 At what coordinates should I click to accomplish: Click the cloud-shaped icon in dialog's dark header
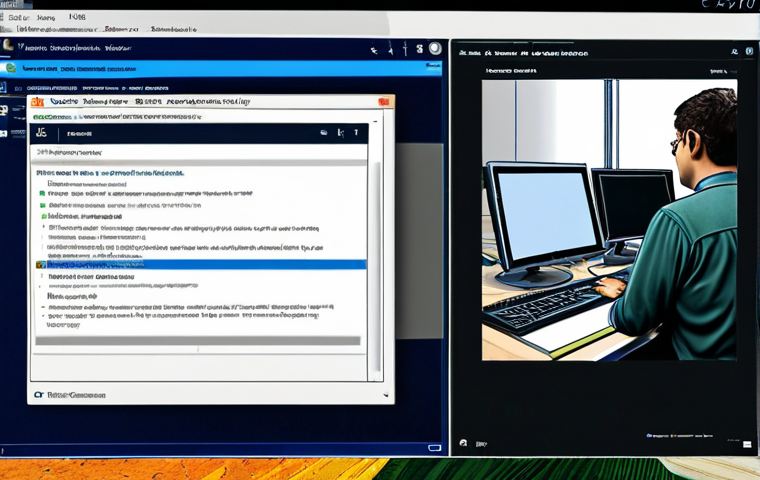pyautogui.click(x=324, y=133)
